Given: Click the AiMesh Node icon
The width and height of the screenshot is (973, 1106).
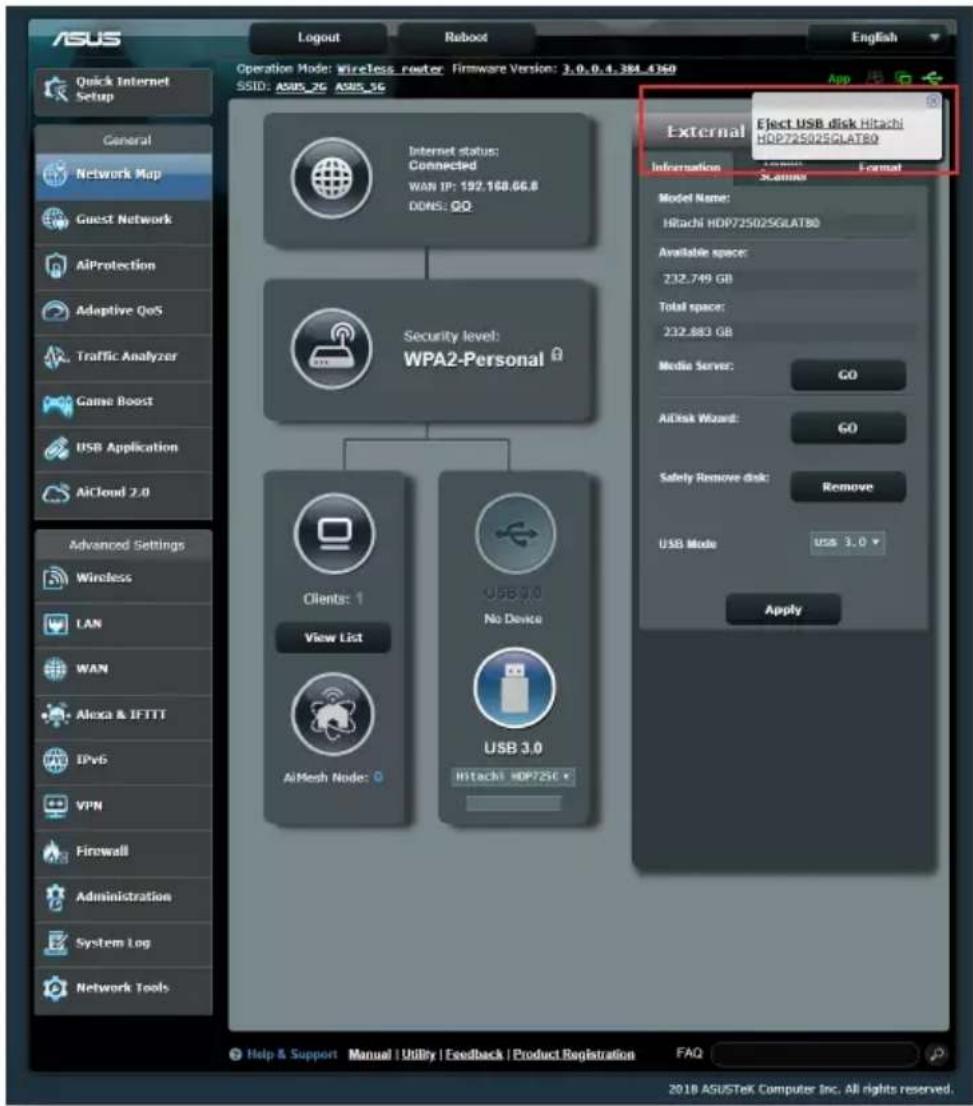Looking at the screenshot, I should pos(332,715).
